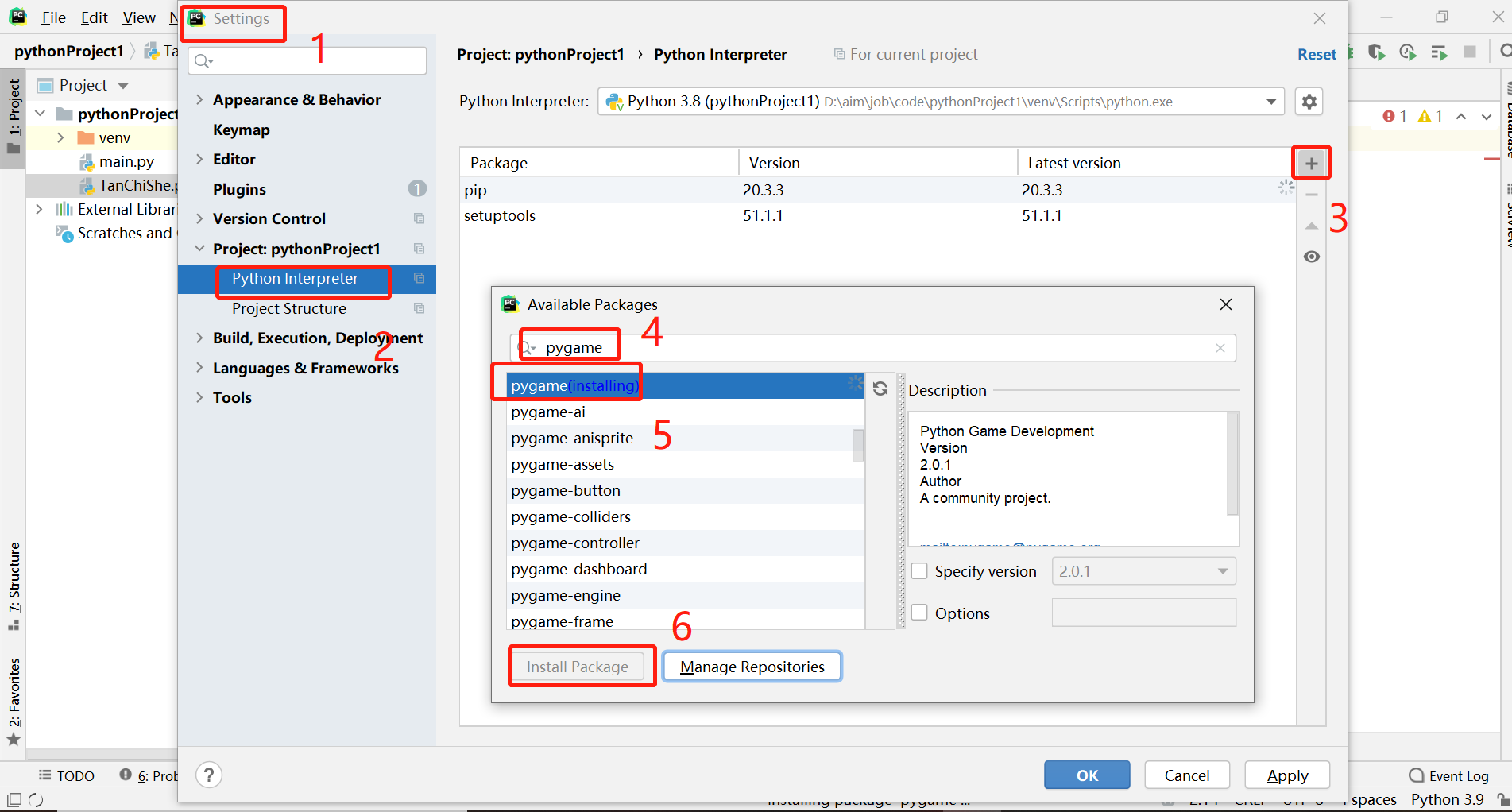Open the version 2.0.1 dropdown
The image size is (1512, 812).
[x=1223, y=571]
